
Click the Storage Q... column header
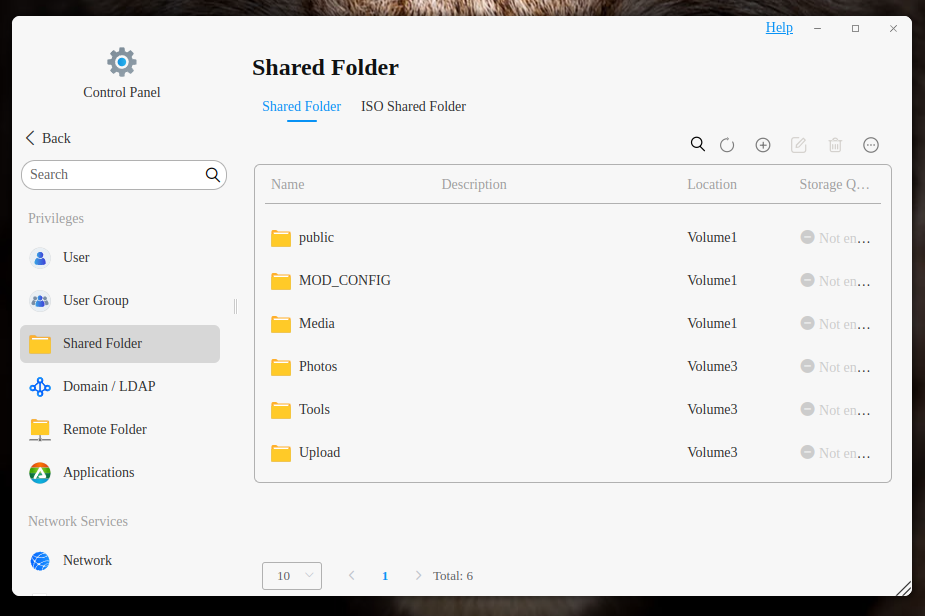834,184
